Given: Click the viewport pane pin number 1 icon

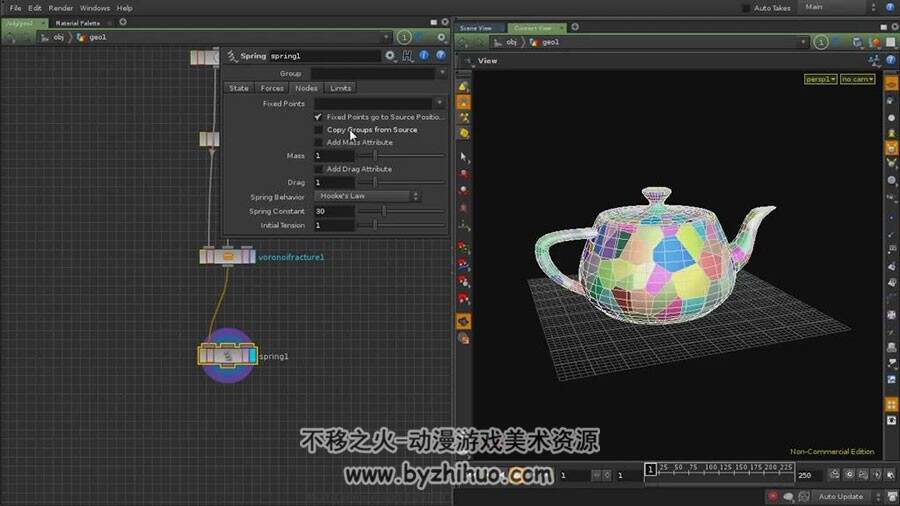Looking at the screenshot, I should pos(821,42).
